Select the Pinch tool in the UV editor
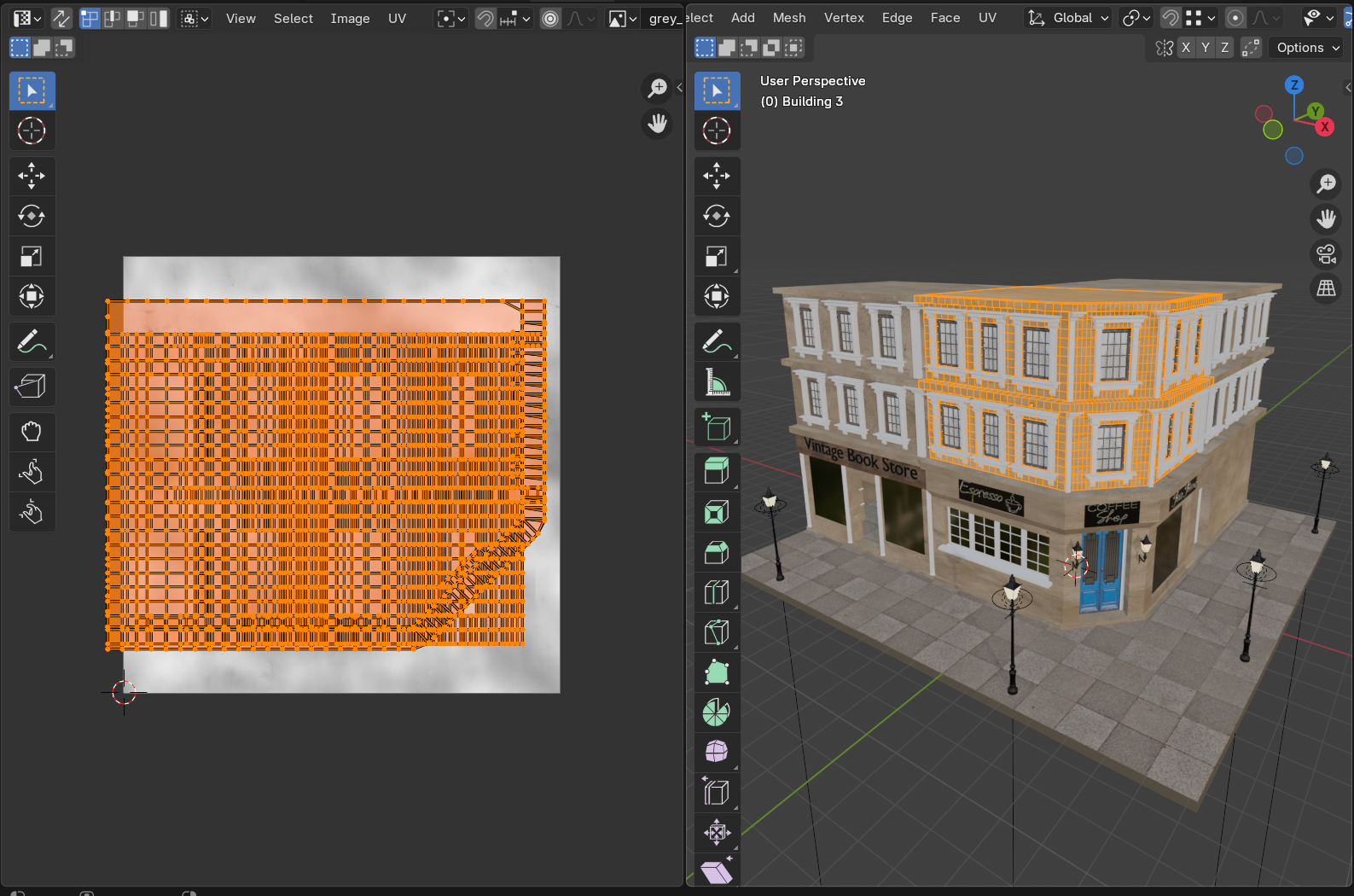The height and width of the screenshot is (896, 1354). pyautogui.click(x=32, y=512)
